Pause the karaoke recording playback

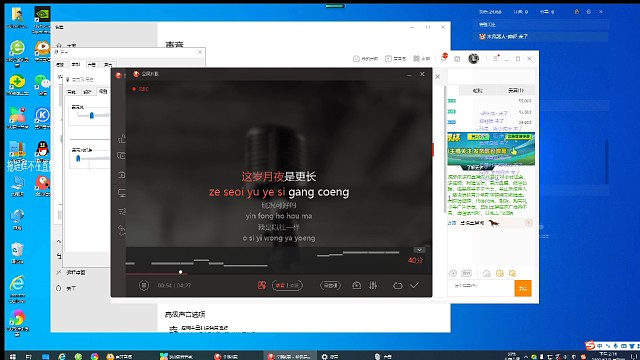144,285
